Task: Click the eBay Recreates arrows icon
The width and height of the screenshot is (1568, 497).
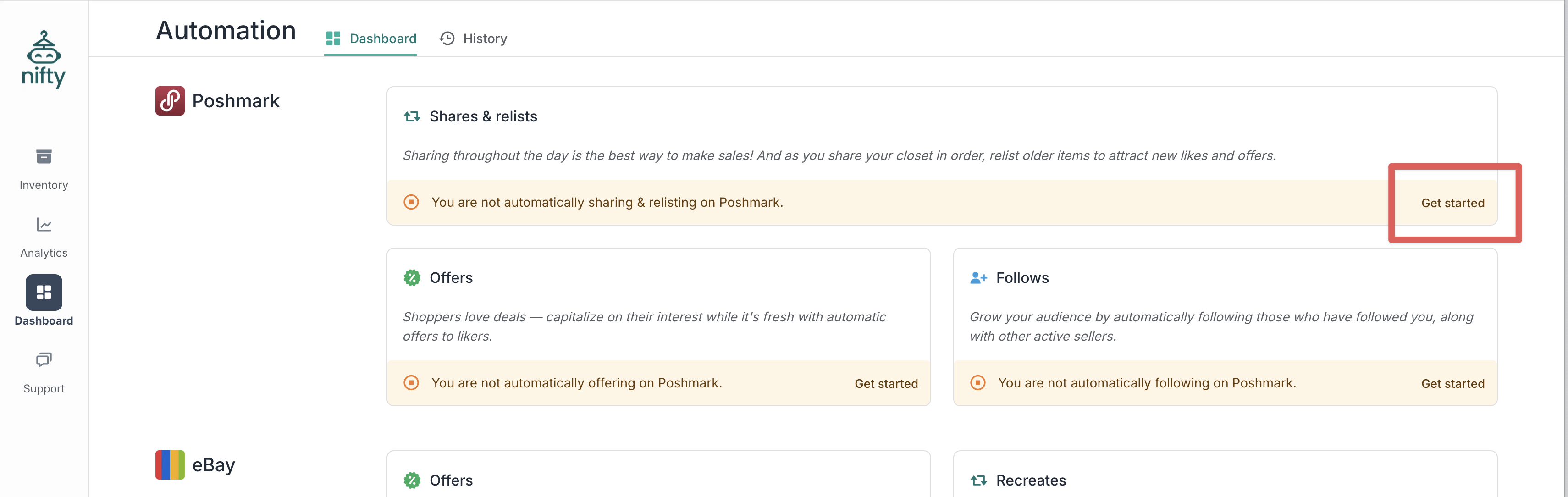Action: click(x=978, y=480)
